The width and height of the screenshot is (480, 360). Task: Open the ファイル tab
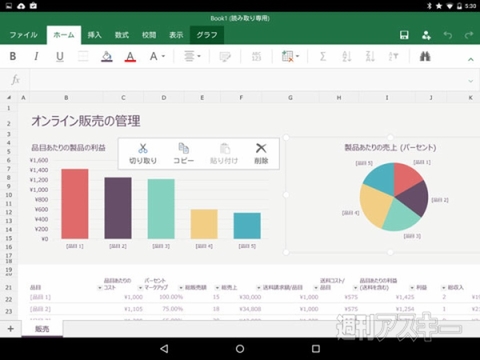pos(23,35)
